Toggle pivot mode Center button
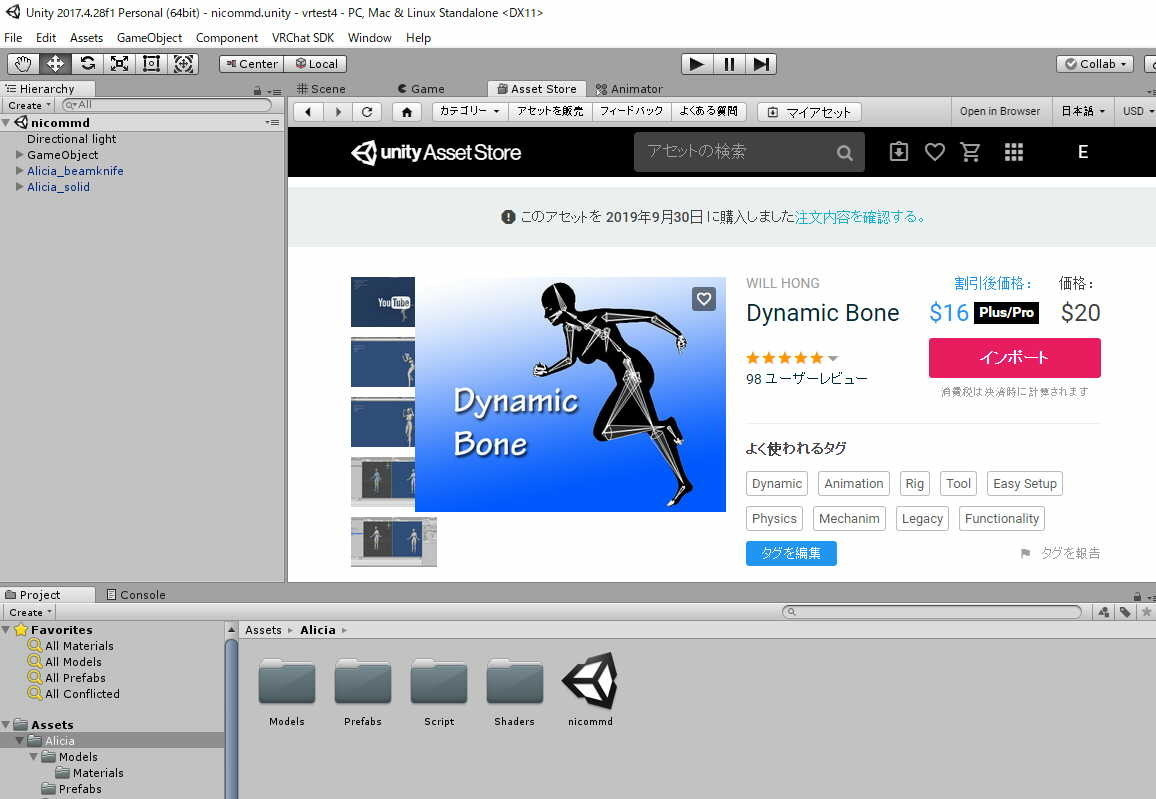Viewport: 1156px width, 799px height. coord(252,64)
